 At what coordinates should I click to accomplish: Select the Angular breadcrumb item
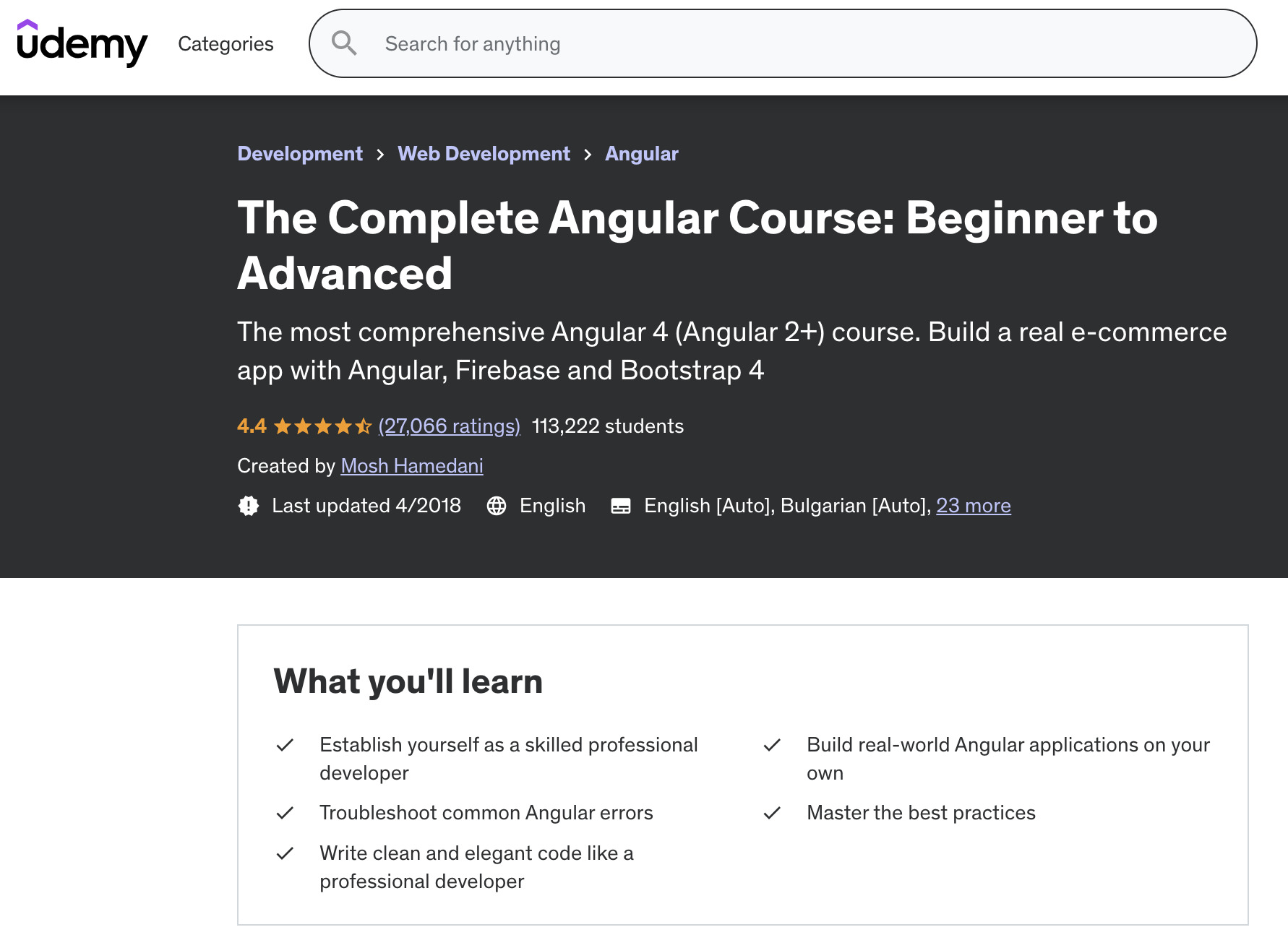[641, 153]
